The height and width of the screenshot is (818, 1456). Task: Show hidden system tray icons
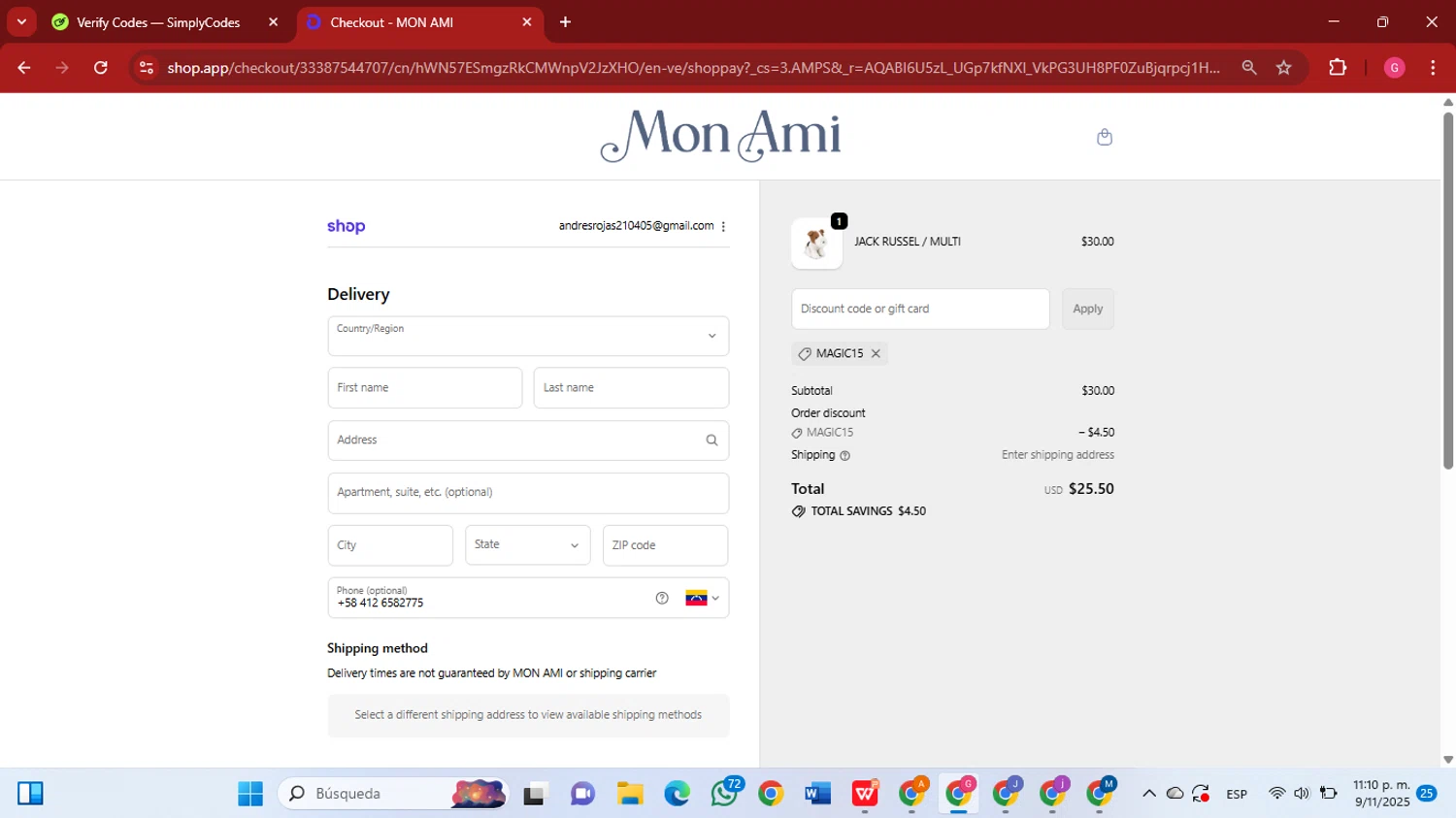[x=1148, y=794]
